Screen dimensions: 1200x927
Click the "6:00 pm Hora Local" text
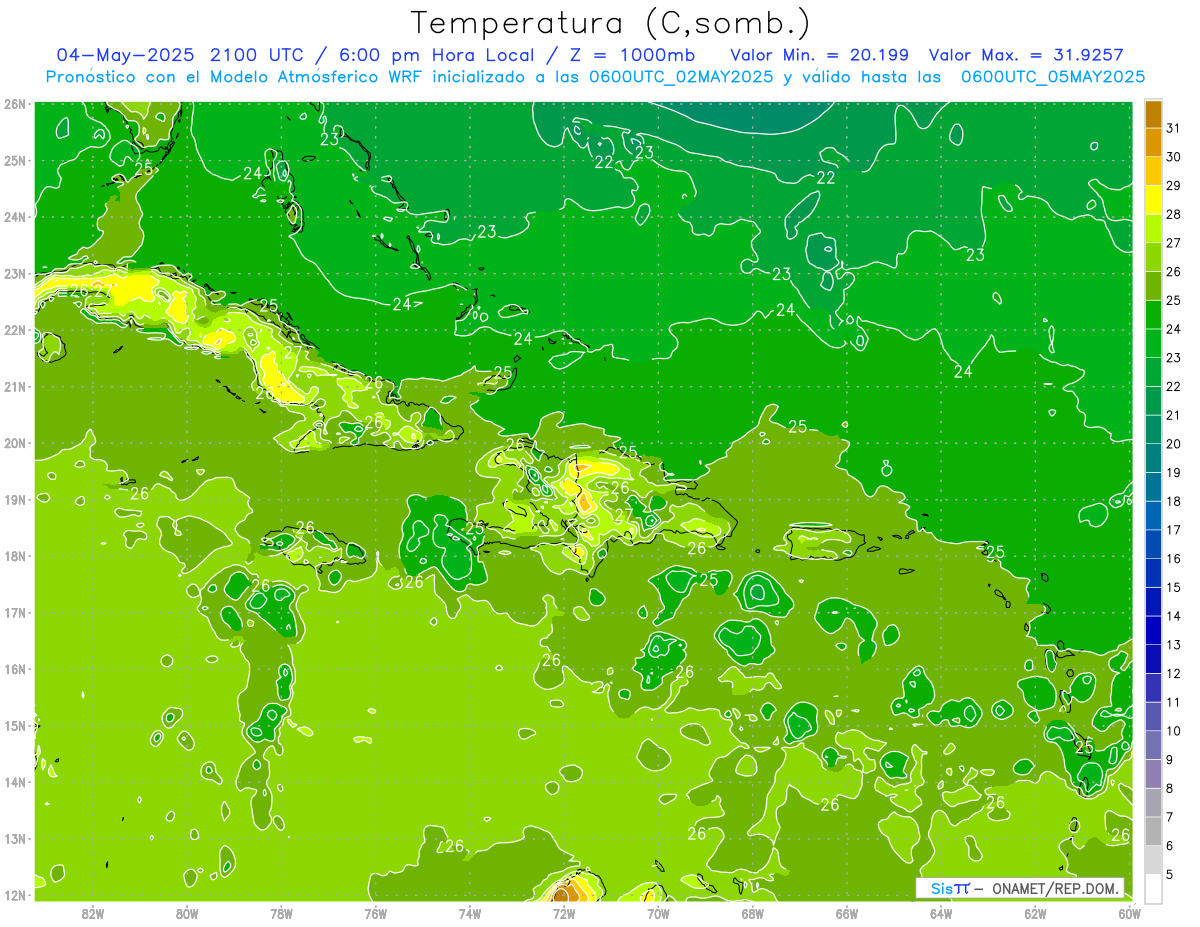coord(434,54)
